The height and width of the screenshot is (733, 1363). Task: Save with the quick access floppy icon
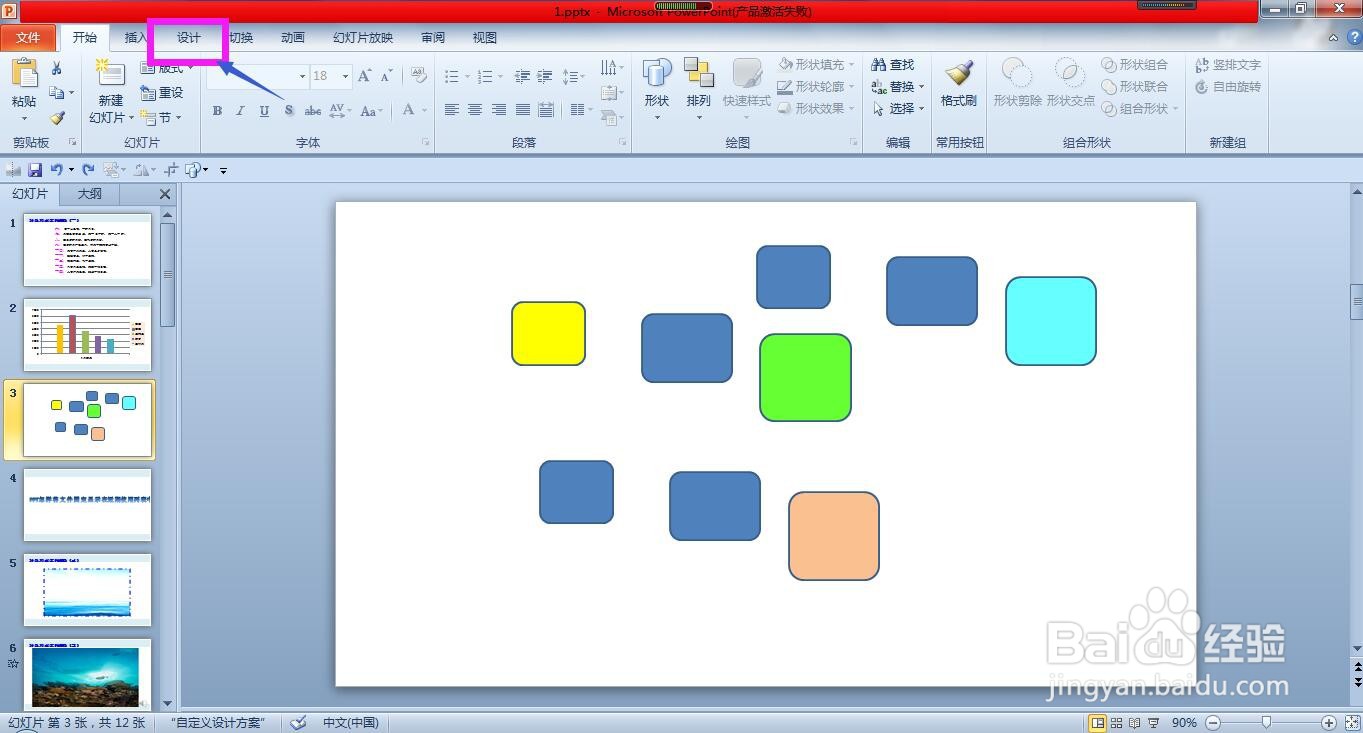35,170
